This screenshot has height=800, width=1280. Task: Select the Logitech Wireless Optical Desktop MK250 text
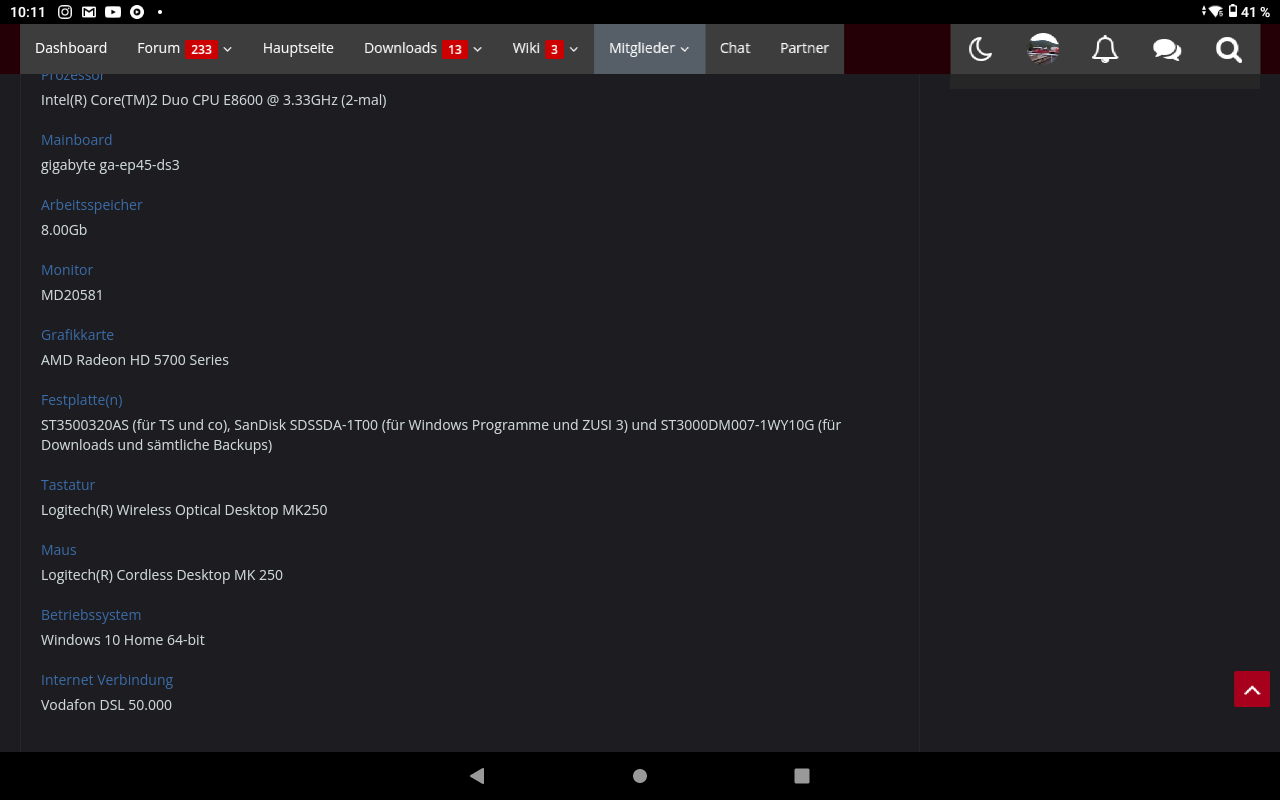tap(184, 510)
